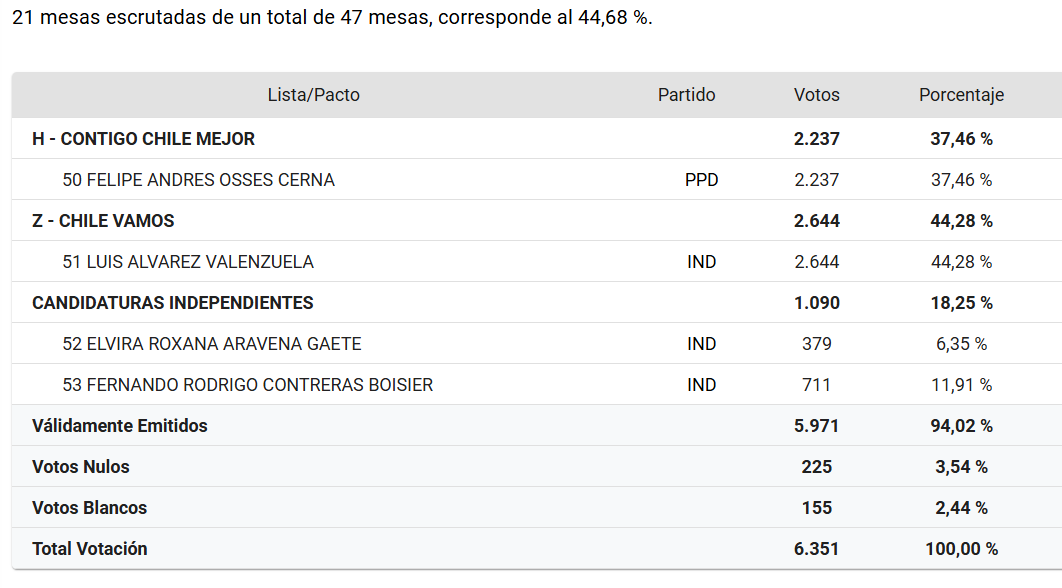This screenshot has width=1062, height=588.
Task: Select the "Válidamente Emitidos" summary row label
Action: click(x=120, y=426)
